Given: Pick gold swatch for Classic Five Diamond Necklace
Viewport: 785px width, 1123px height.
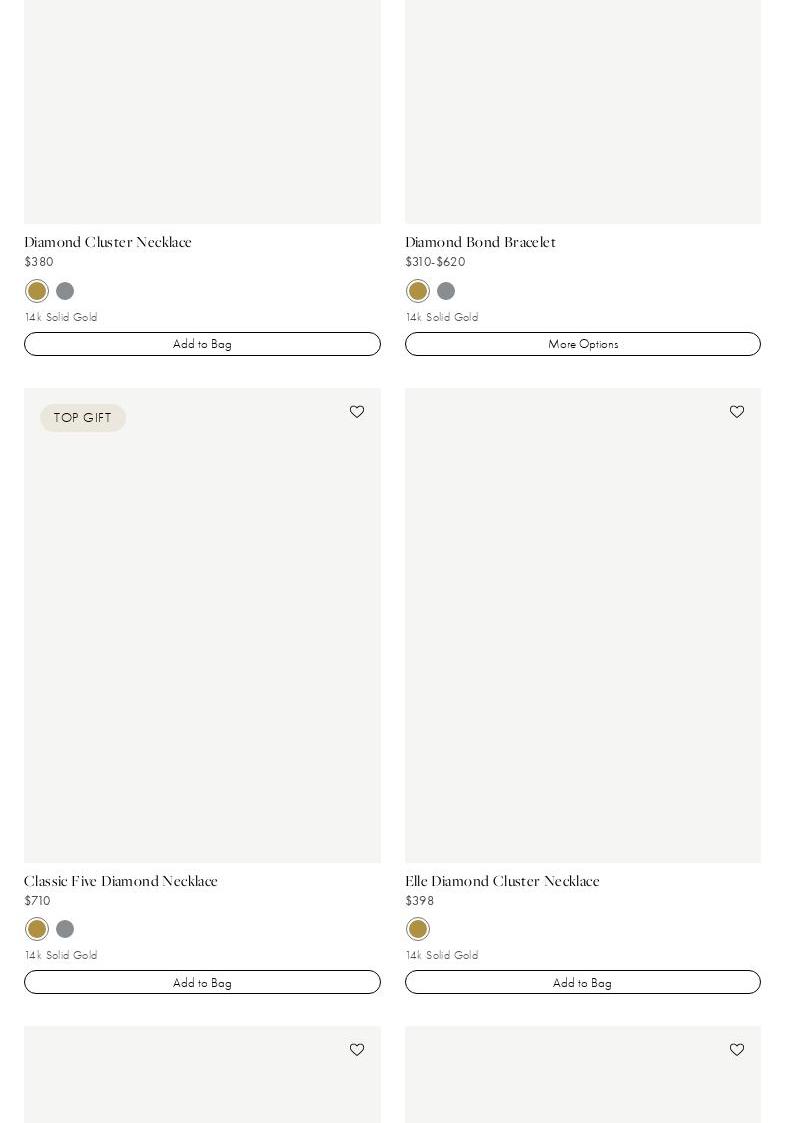Looking at the screenshot, I should pos(37,929).
